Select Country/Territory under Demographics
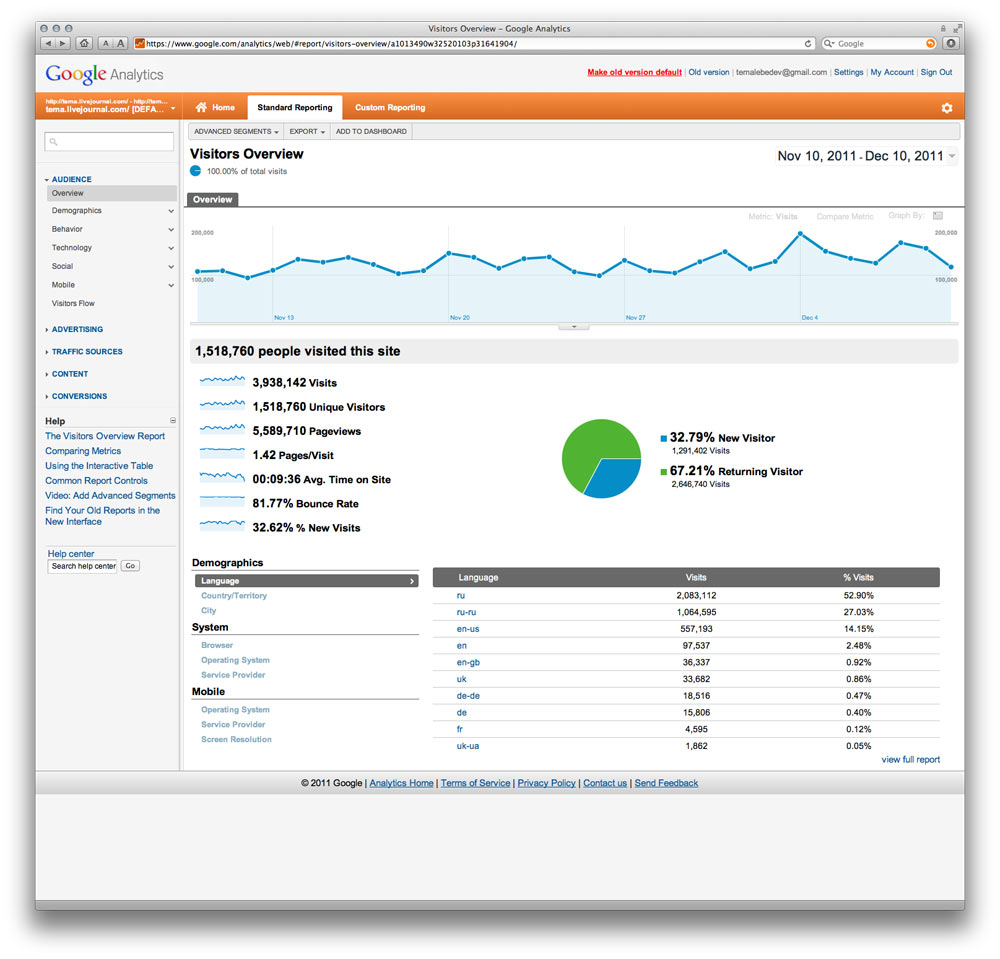Screen dimensions: 1000x959 (x=234, y=596)
